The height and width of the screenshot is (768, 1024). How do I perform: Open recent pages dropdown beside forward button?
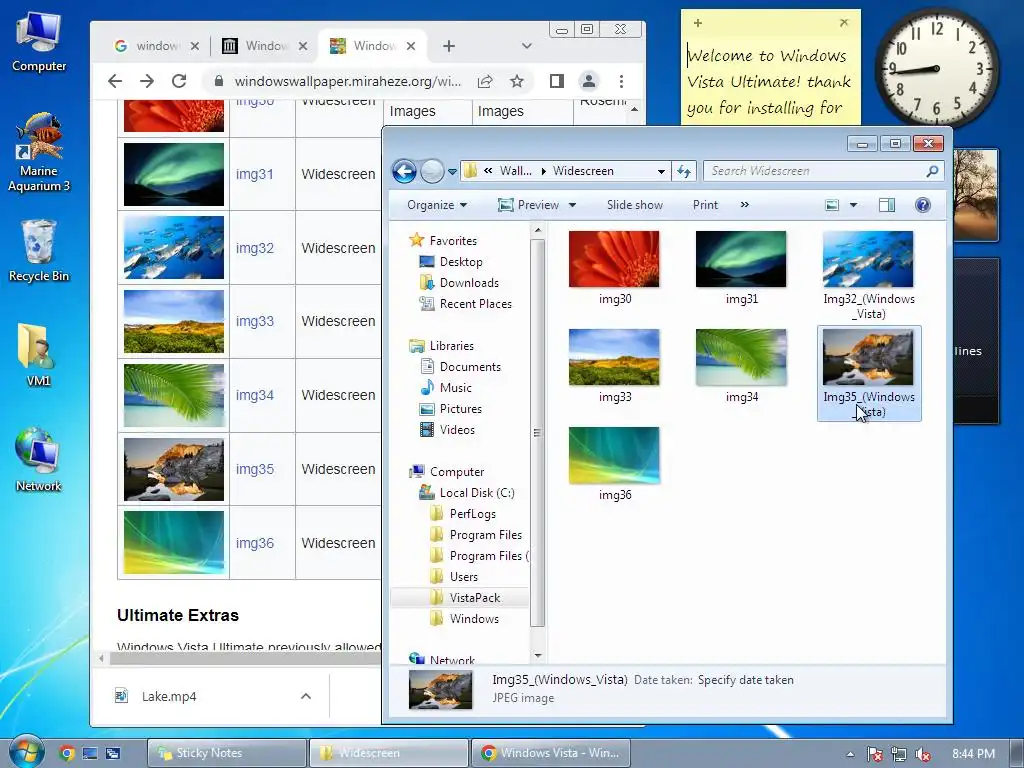click(452, 172)
